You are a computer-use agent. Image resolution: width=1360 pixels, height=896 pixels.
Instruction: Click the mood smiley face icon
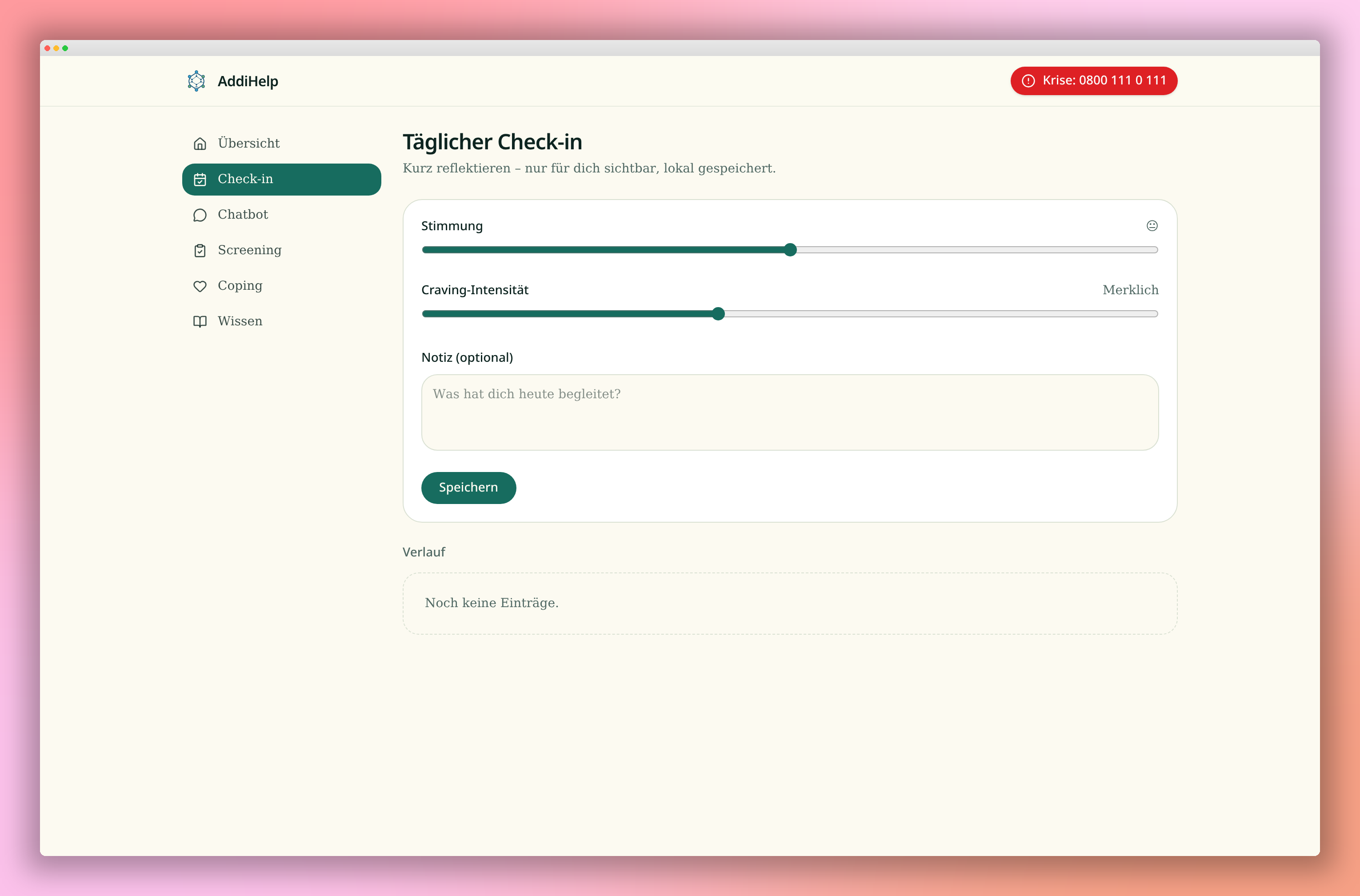1152,226
